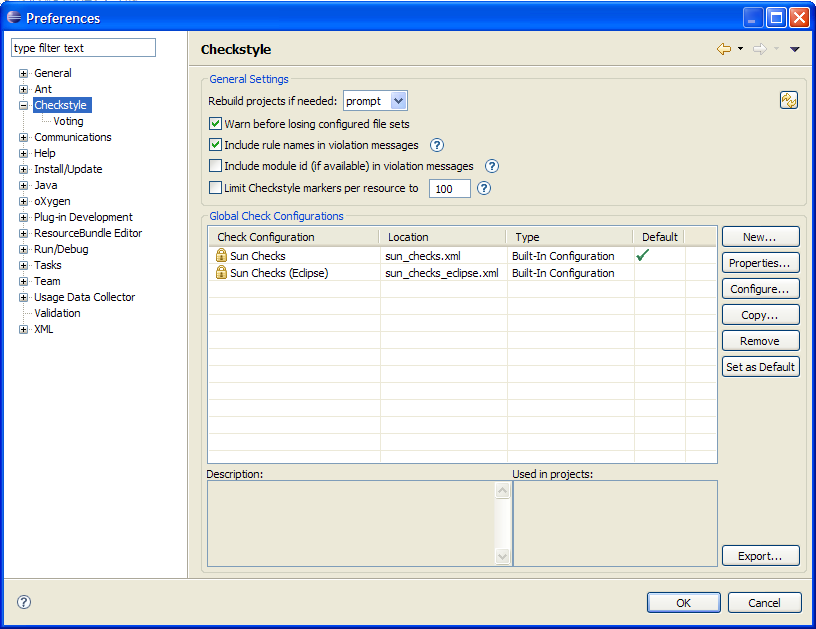
Task: Click the Cancel button
Action: 764,602
